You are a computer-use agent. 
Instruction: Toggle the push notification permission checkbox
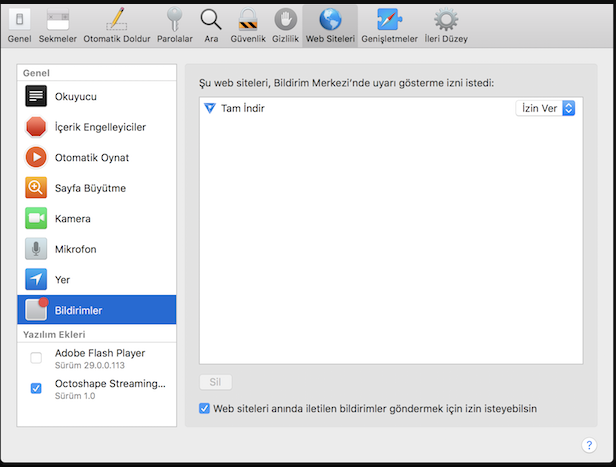[205, 408]
